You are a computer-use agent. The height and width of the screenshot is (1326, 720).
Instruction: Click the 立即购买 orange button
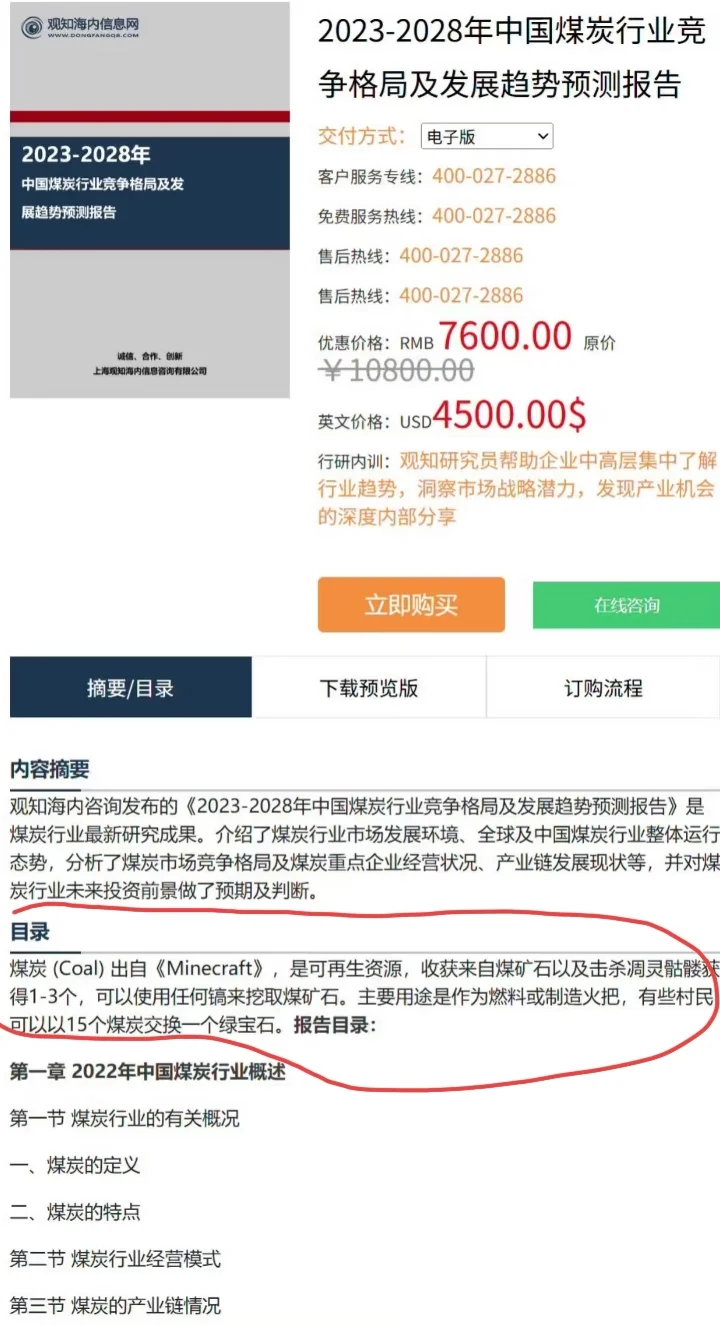pyautogui.click(x=411, y=605)
